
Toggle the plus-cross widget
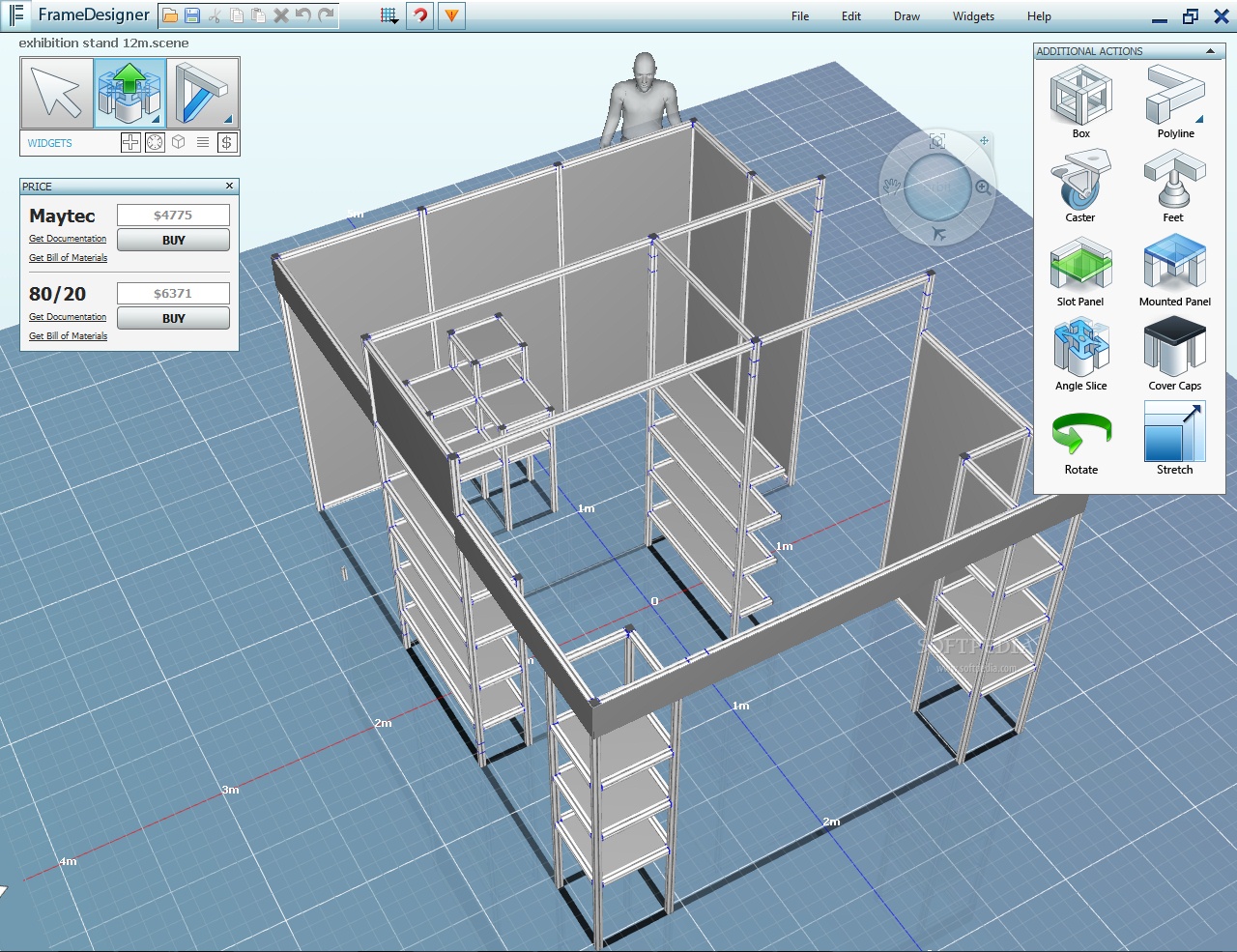click(x=130, y=143)
